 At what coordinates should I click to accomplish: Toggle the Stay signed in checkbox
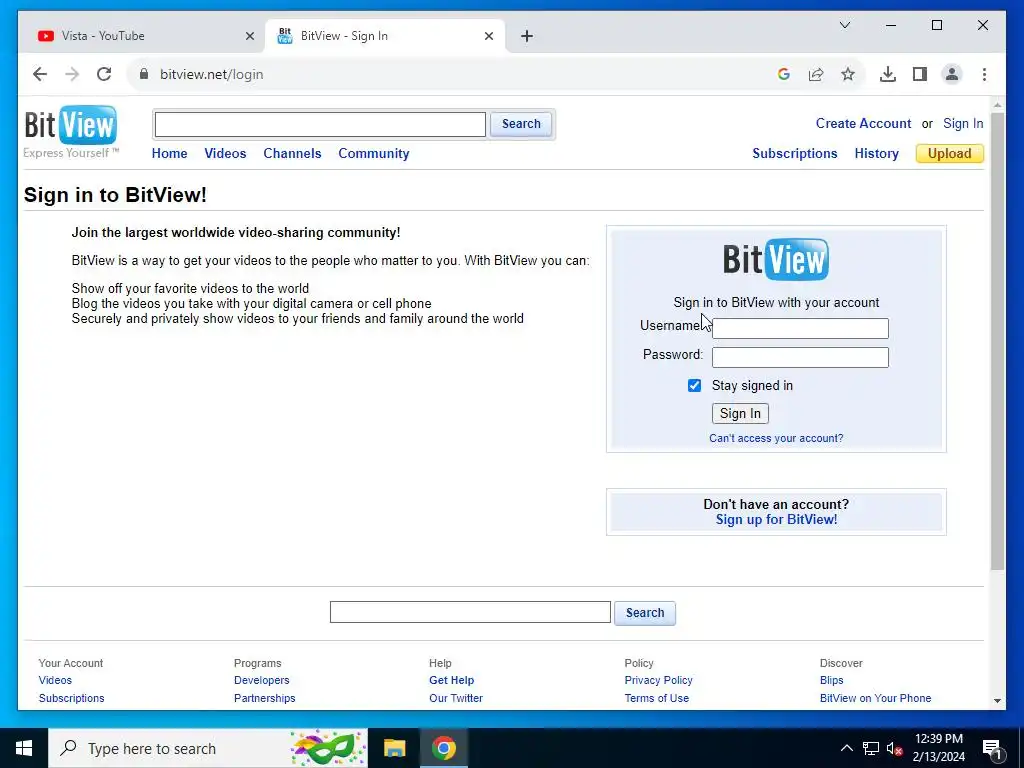(x=694, y=385)
